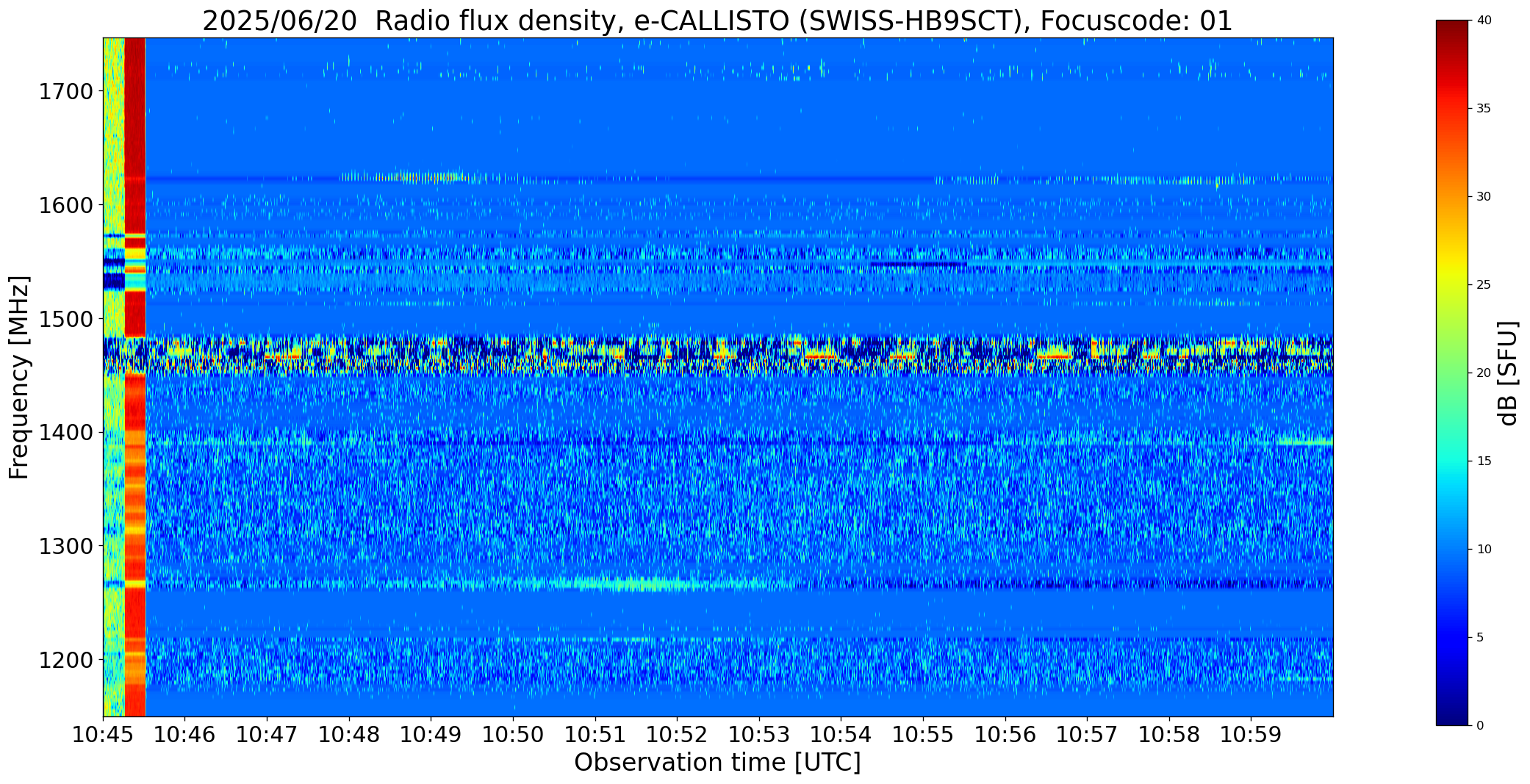The image size is (1530, 784).
Task: Click the 10:46 time tick label
Action: click(x=185, y=734)
